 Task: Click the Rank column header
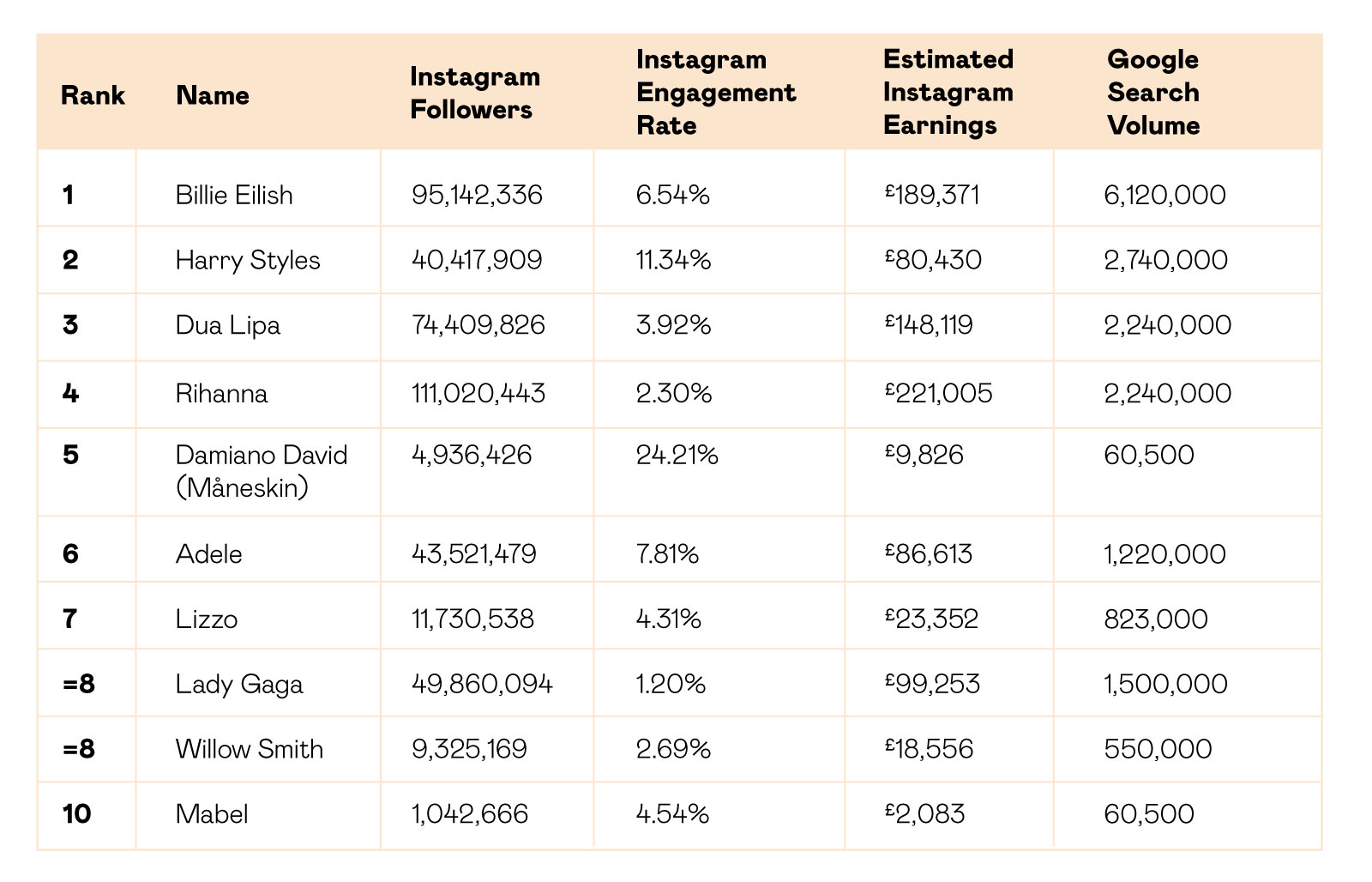click(93, 95)
